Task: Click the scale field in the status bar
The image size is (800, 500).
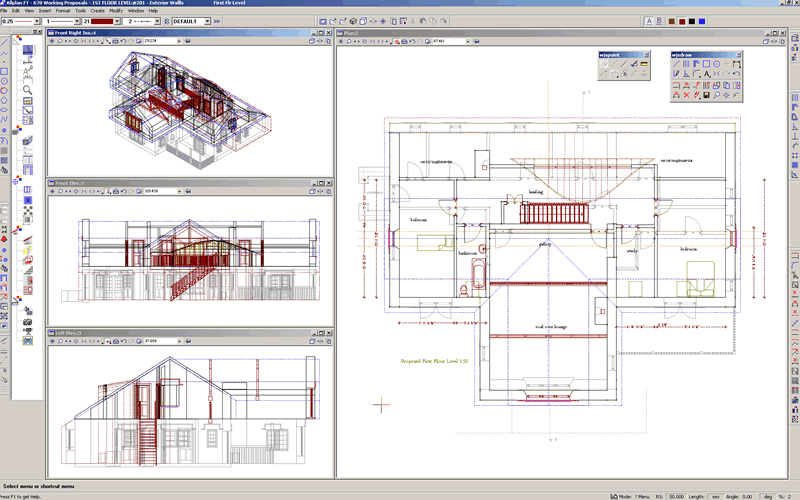Action: click(x=677, y=496)
